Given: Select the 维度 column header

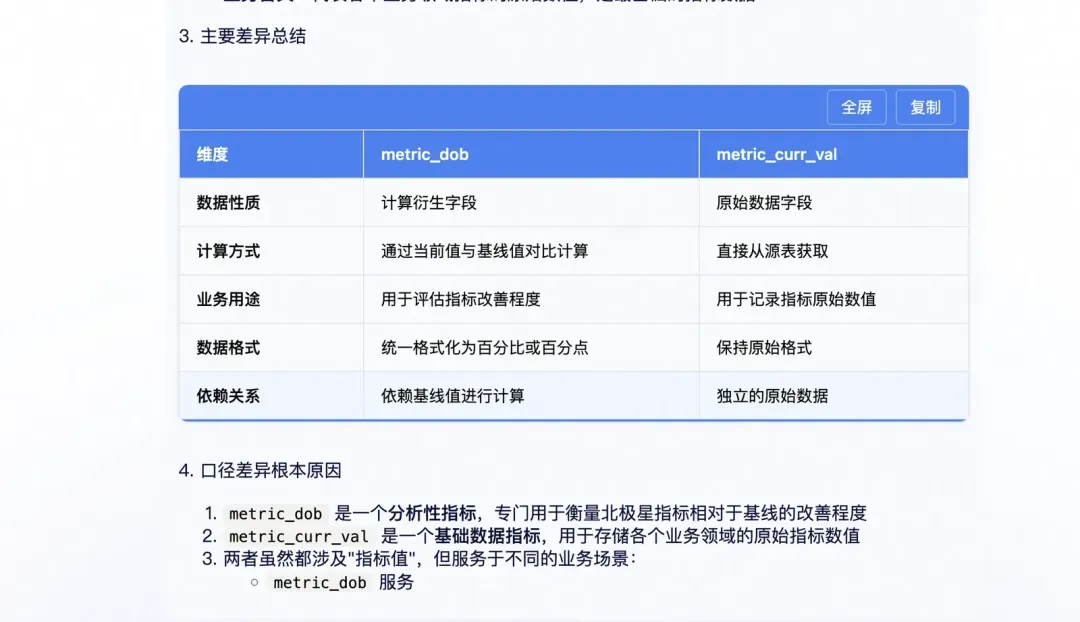Looking at the screenshot, I should 212,154.
